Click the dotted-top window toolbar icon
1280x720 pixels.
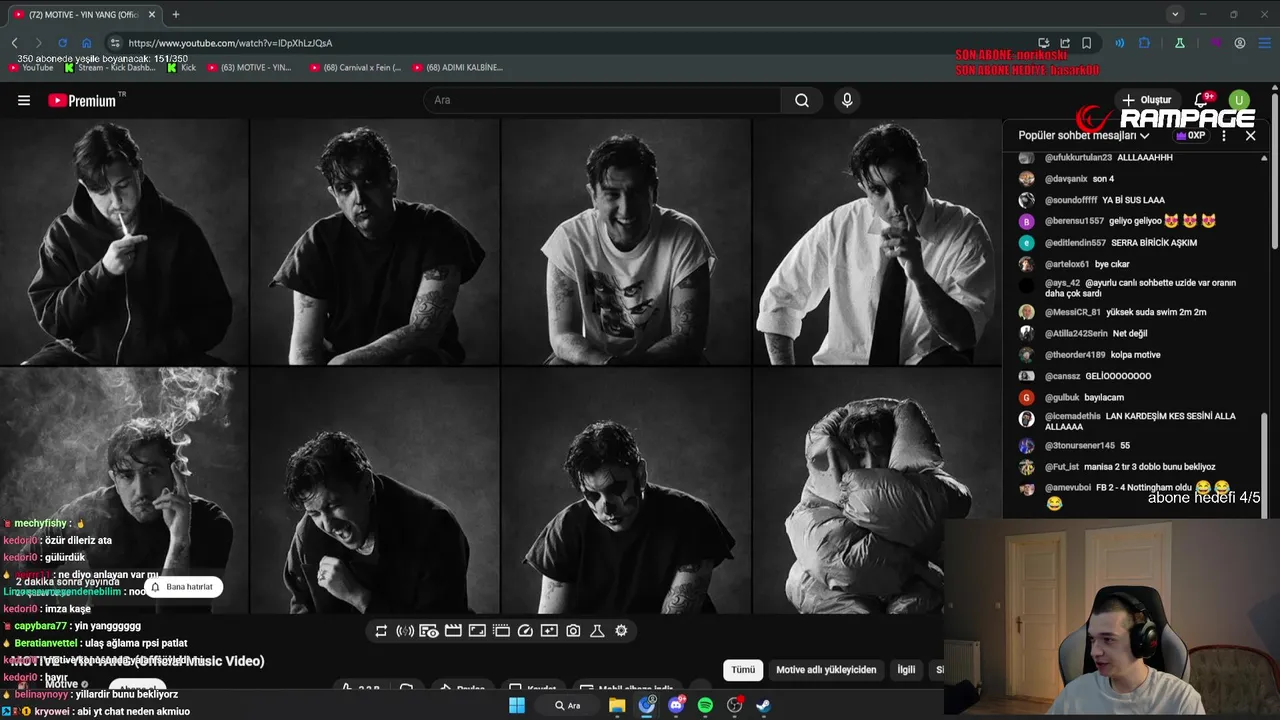(x=501, y=631)
